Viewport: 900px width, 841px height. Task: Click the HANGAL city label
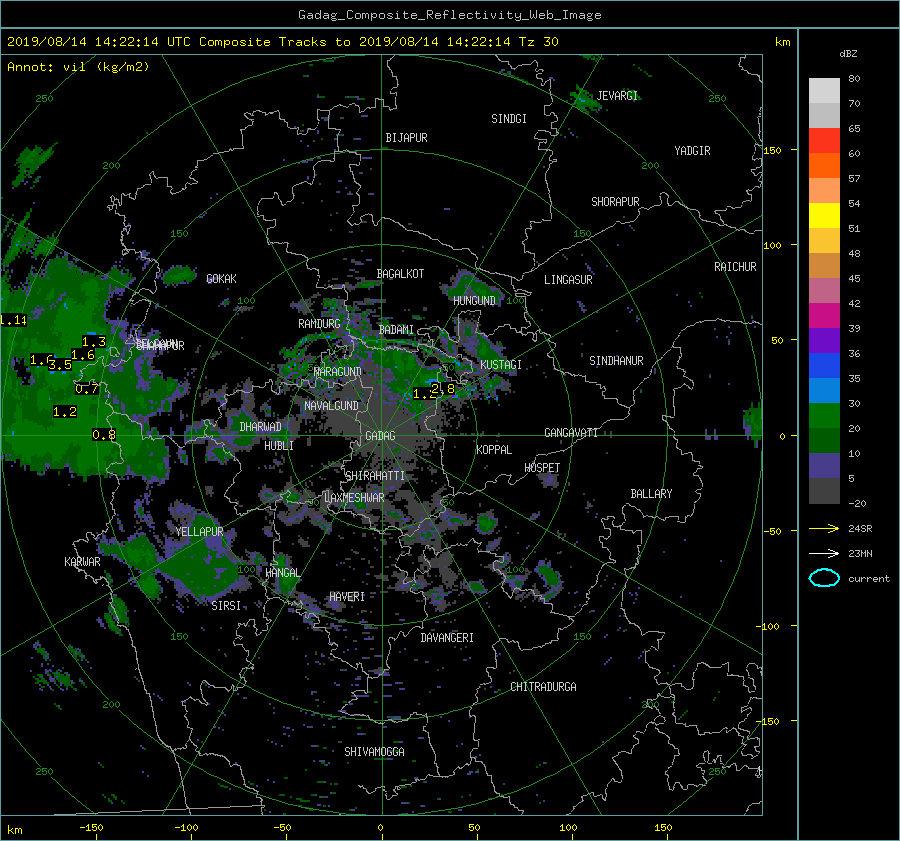(x=282, y=573)
